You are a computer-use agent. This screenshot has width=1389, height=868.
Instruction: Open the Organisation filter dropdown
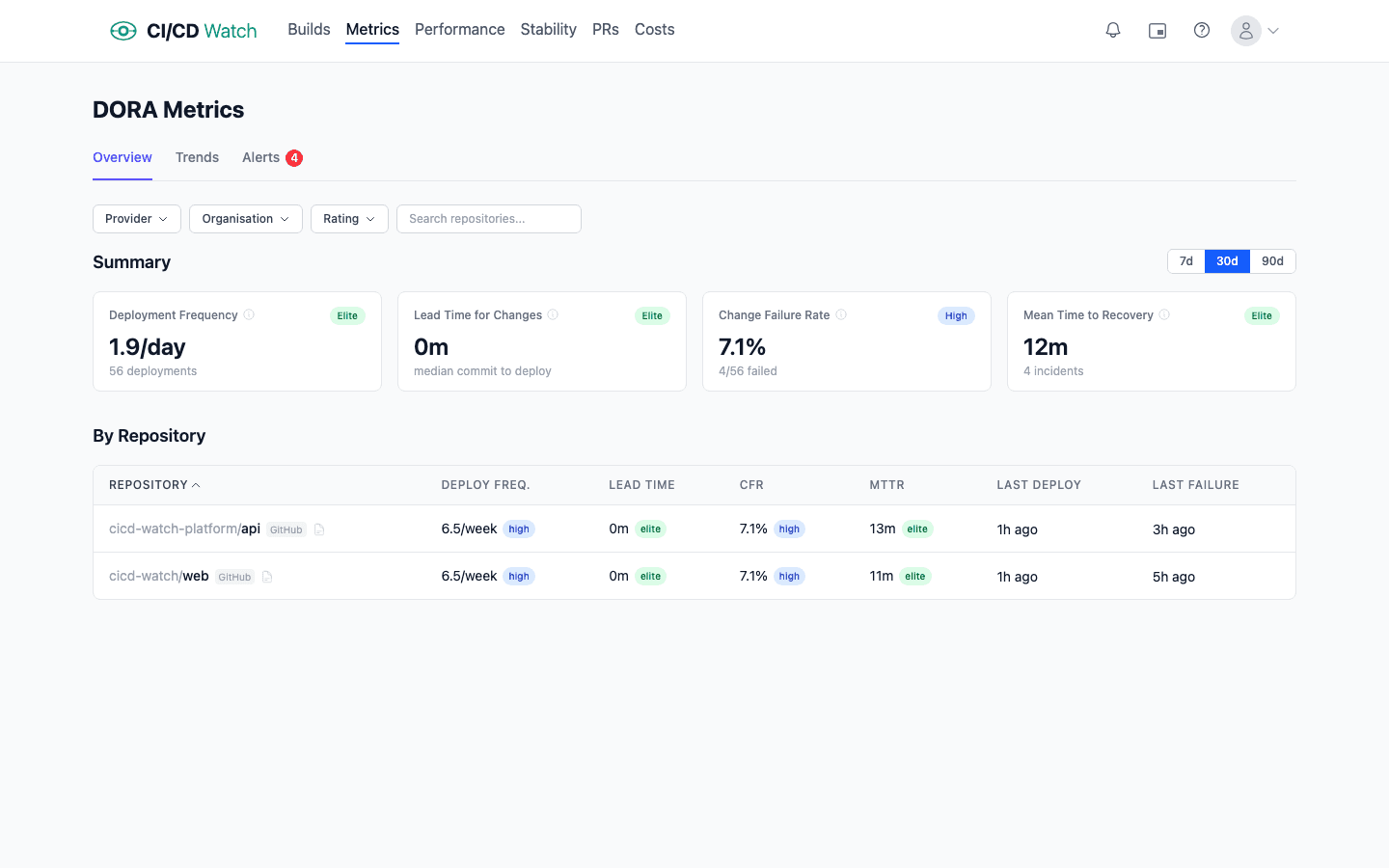point(245,219)
